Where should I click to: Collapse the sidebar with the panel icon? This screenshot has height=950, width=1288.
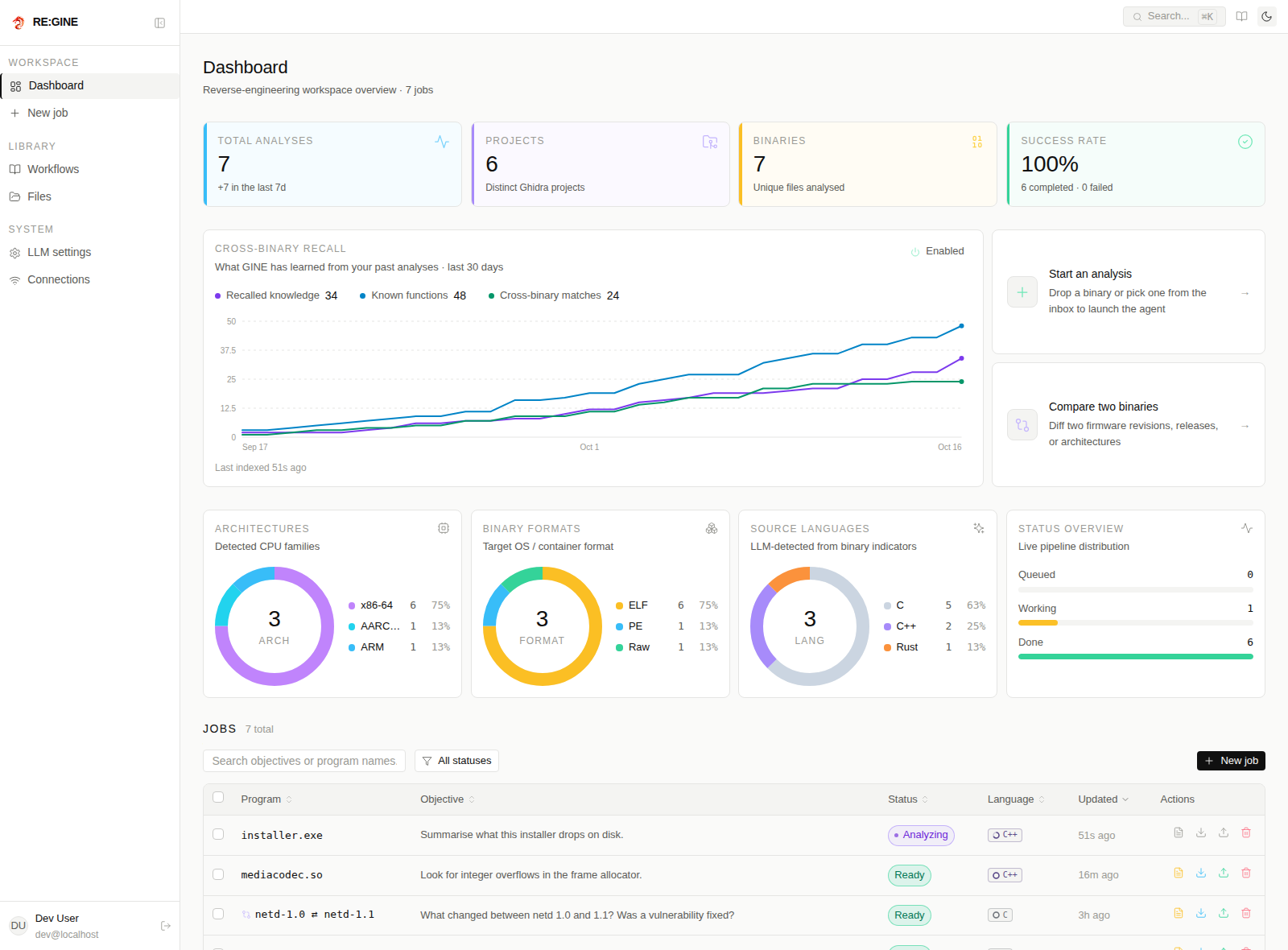[x=159, y=23]
